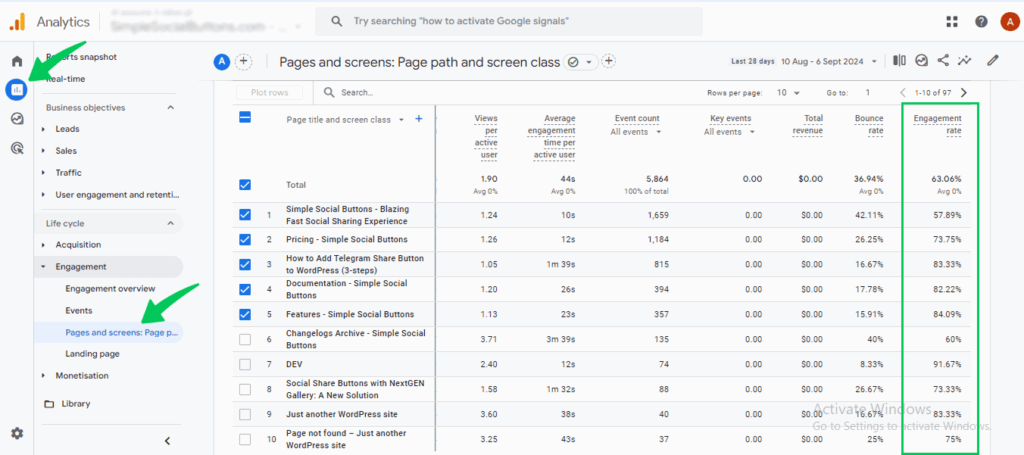The width and height of the screenshot is (1024, 455).
Task: Open Page title and screen class dropdown
Action: tap(345, 119)
